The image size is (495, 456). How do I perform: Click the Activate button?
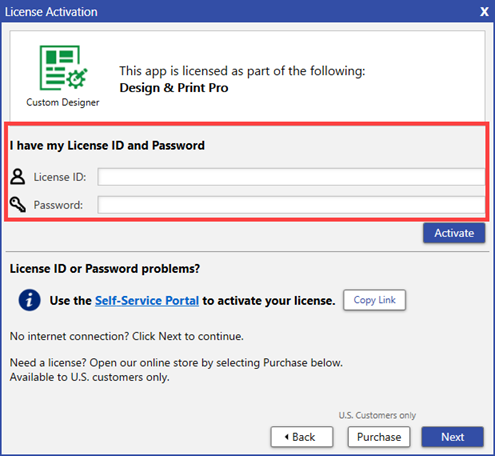tap(454, 233)
